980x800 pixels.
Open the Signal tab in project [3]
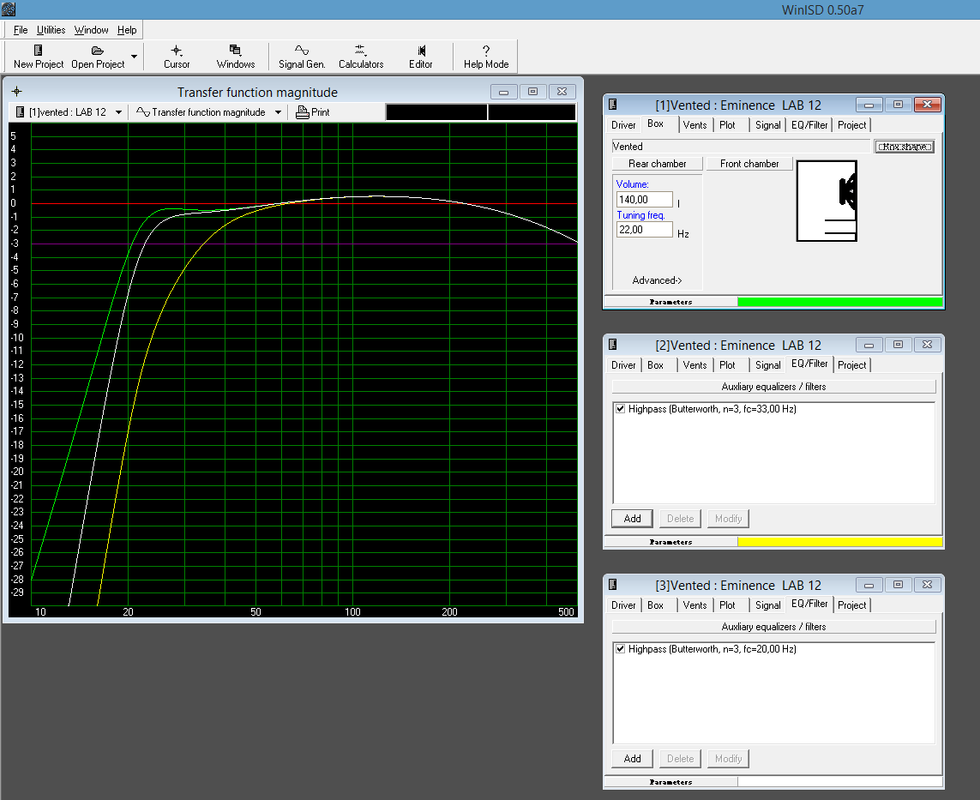click(x=768, y=605)
